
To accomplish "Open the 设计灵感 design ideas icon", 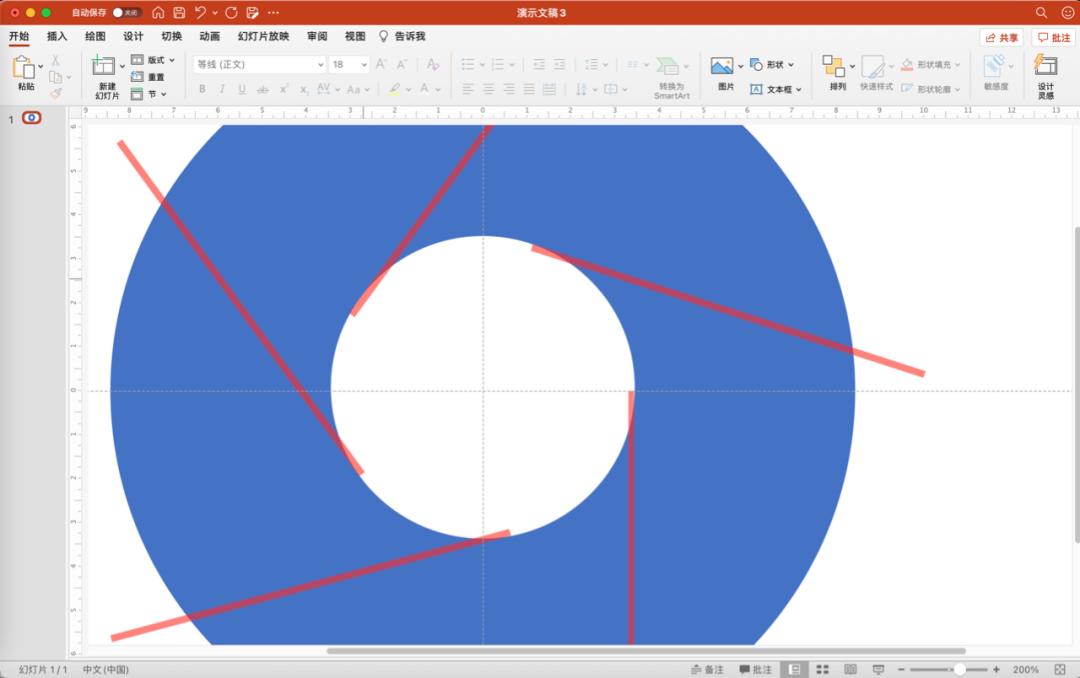I will 1045,66.
